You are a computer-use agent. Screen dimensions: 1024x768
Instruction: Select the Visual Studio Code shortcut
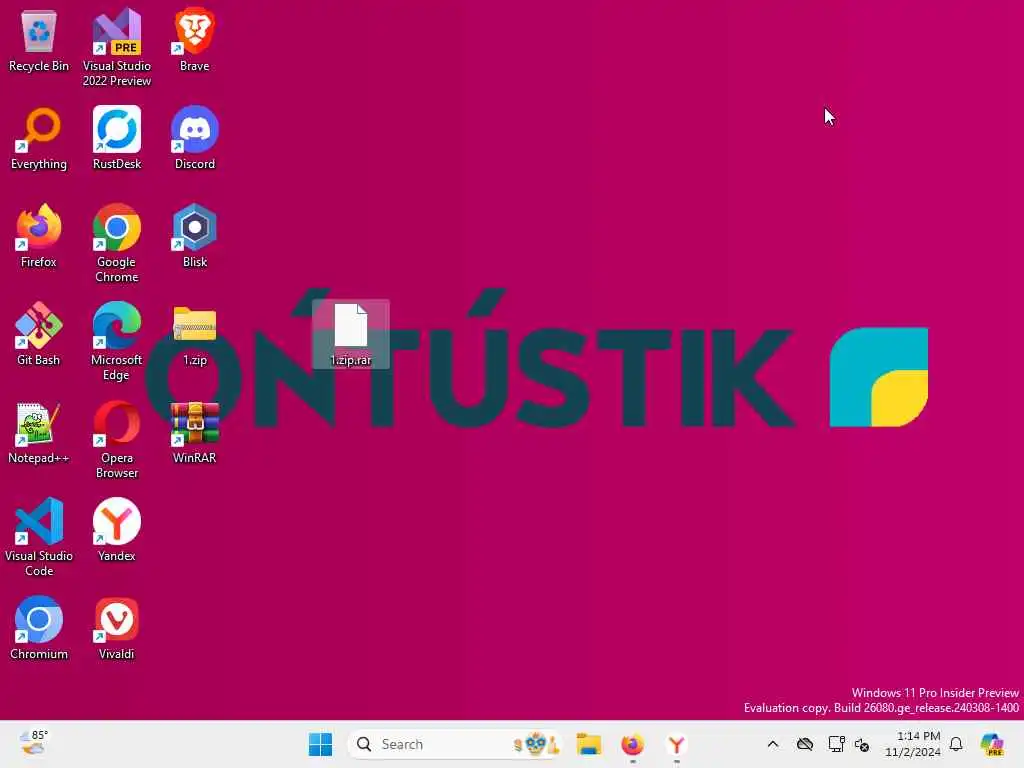[x=39, y=537]
